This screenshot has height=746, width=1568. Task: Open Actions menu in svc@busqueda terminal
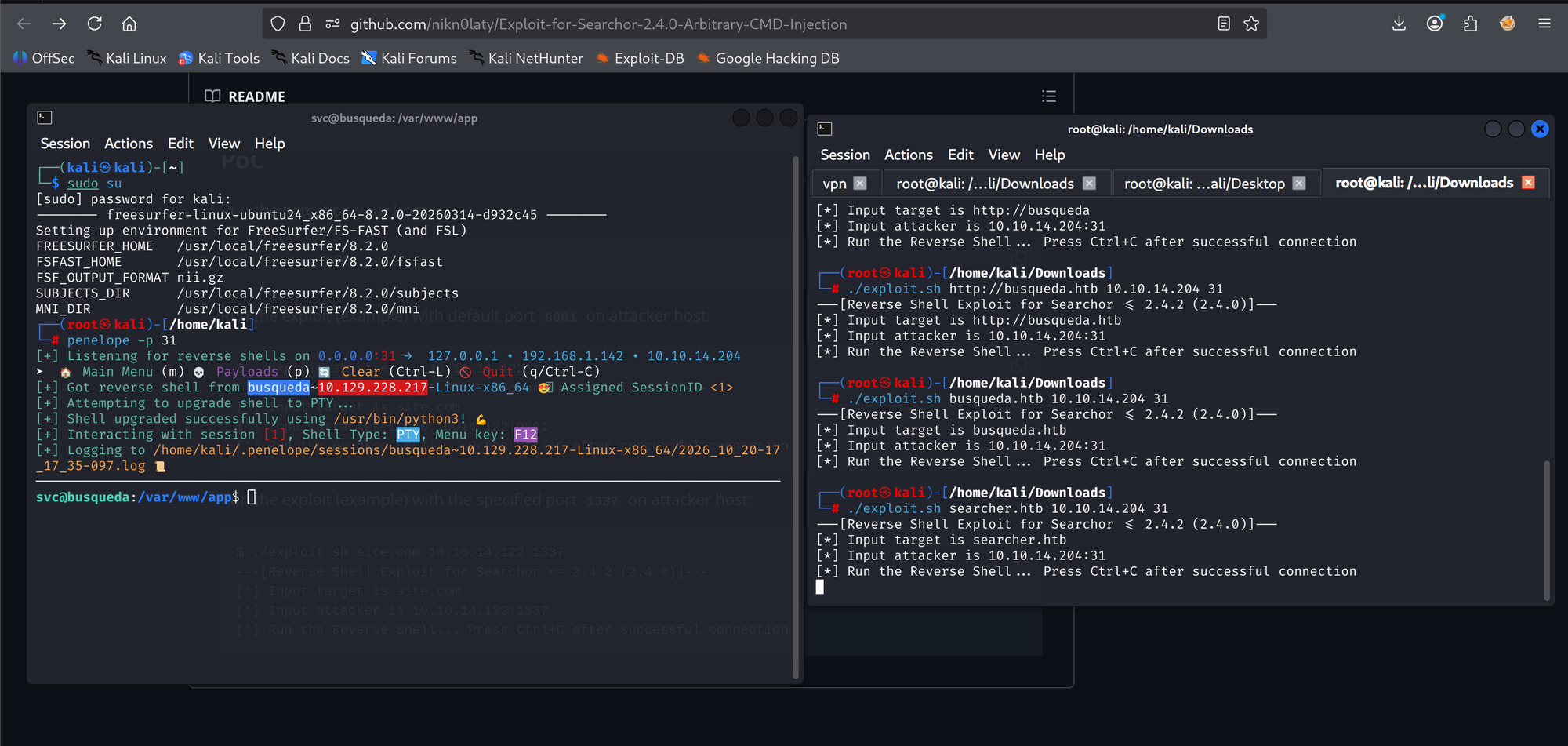[x=129, y=144]
